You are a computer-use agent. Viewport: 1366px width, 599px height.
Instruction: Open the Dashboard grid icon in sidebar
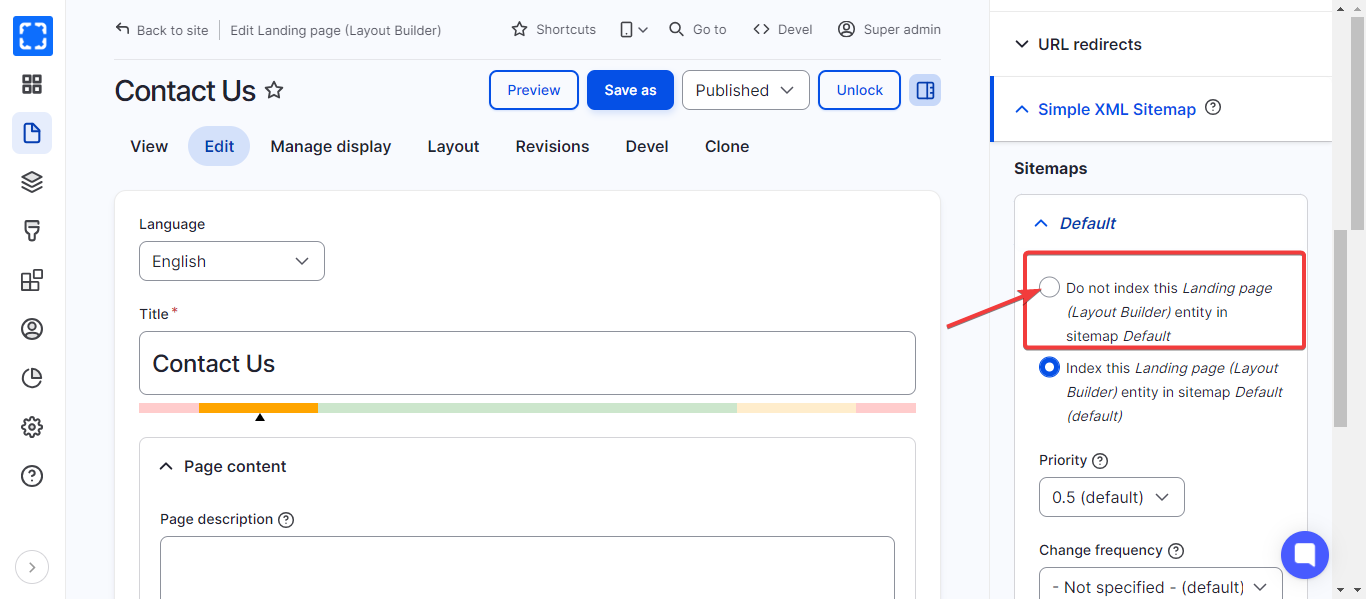tap(32, 84)
